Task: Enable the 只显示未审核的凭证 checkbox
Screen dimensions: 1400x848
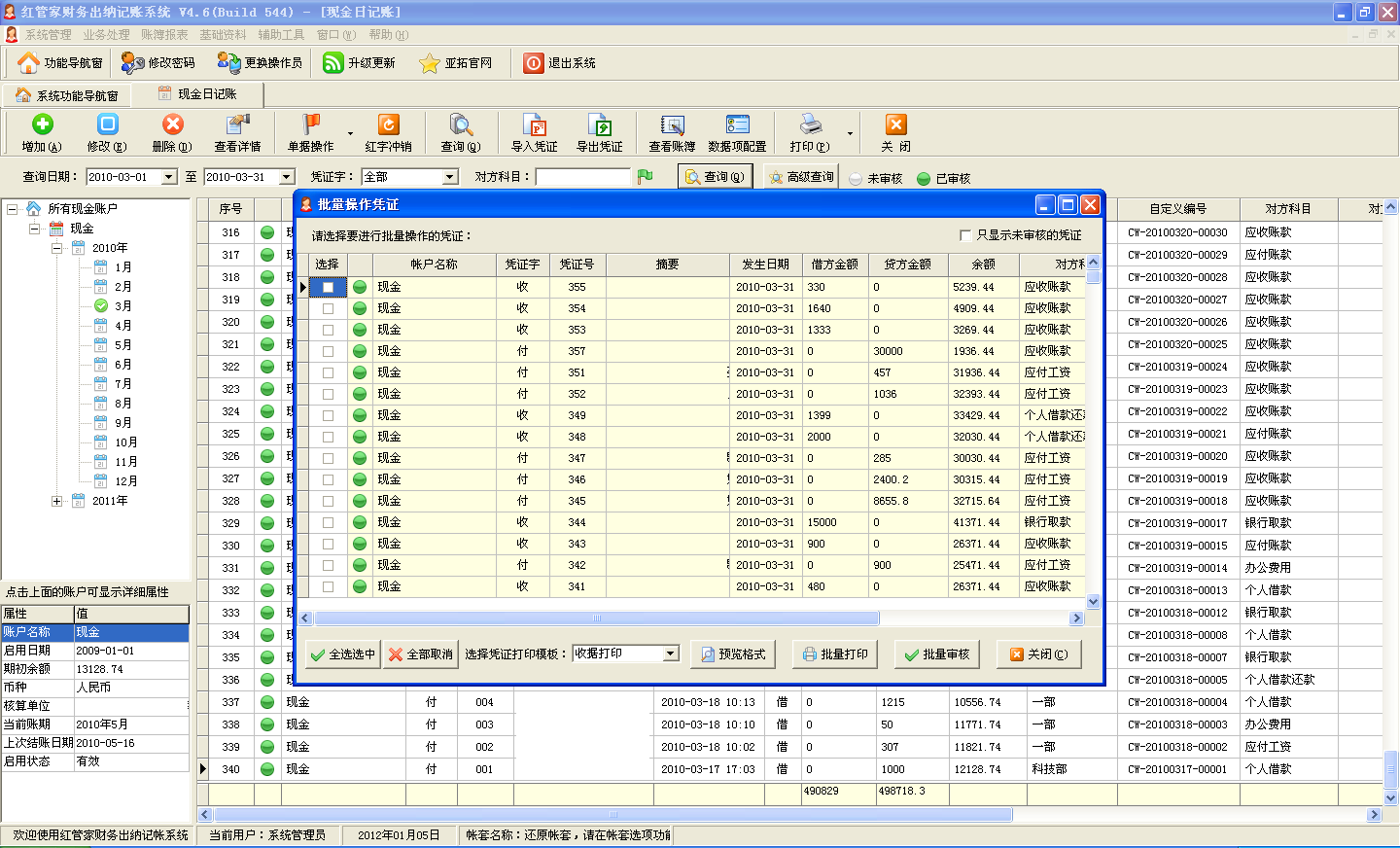Action: click(965, 235)
